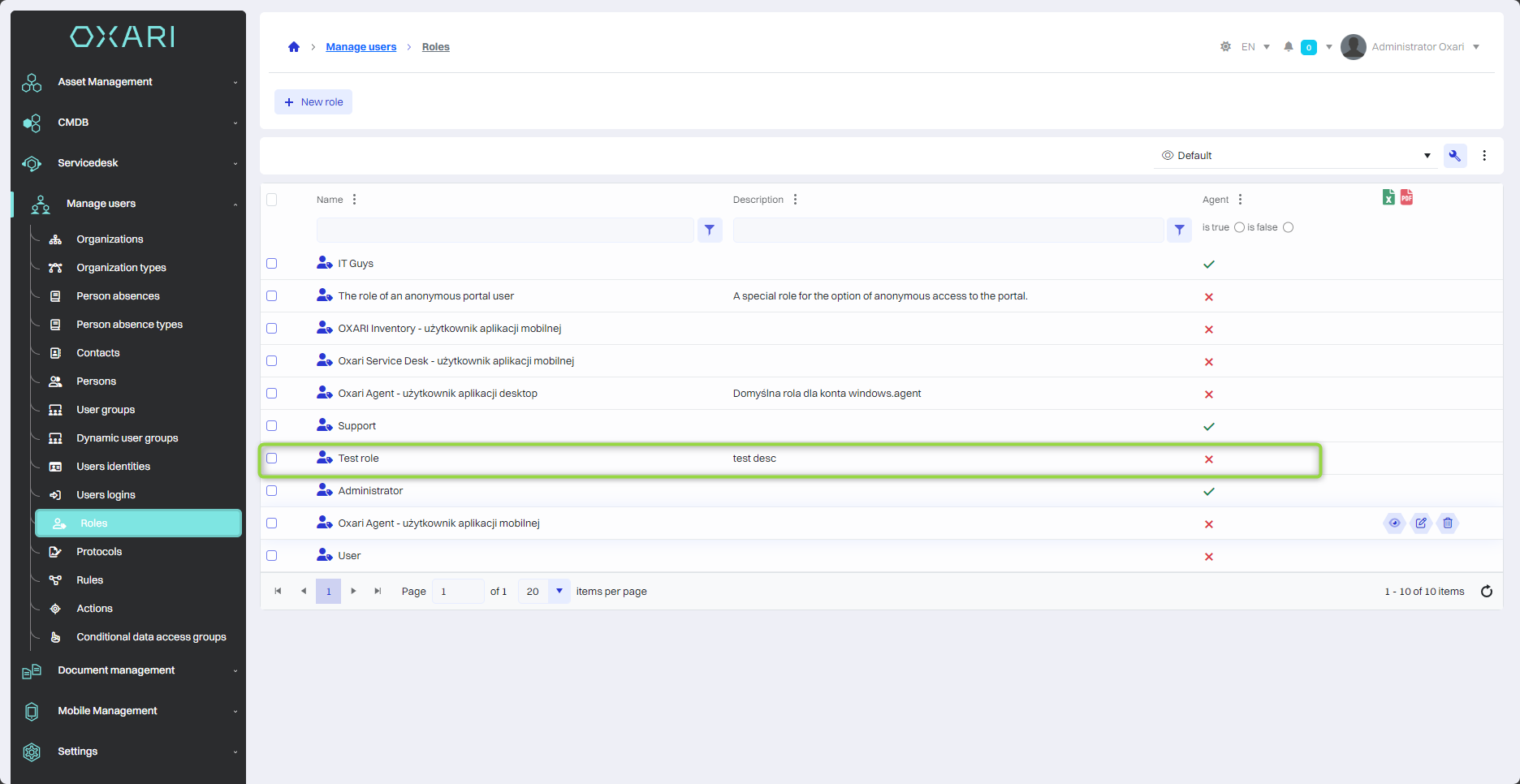This screenshot has width=1520, height=784.
Task: Go to home via breadcrumb house icon
Action: (x=294, y=47)
